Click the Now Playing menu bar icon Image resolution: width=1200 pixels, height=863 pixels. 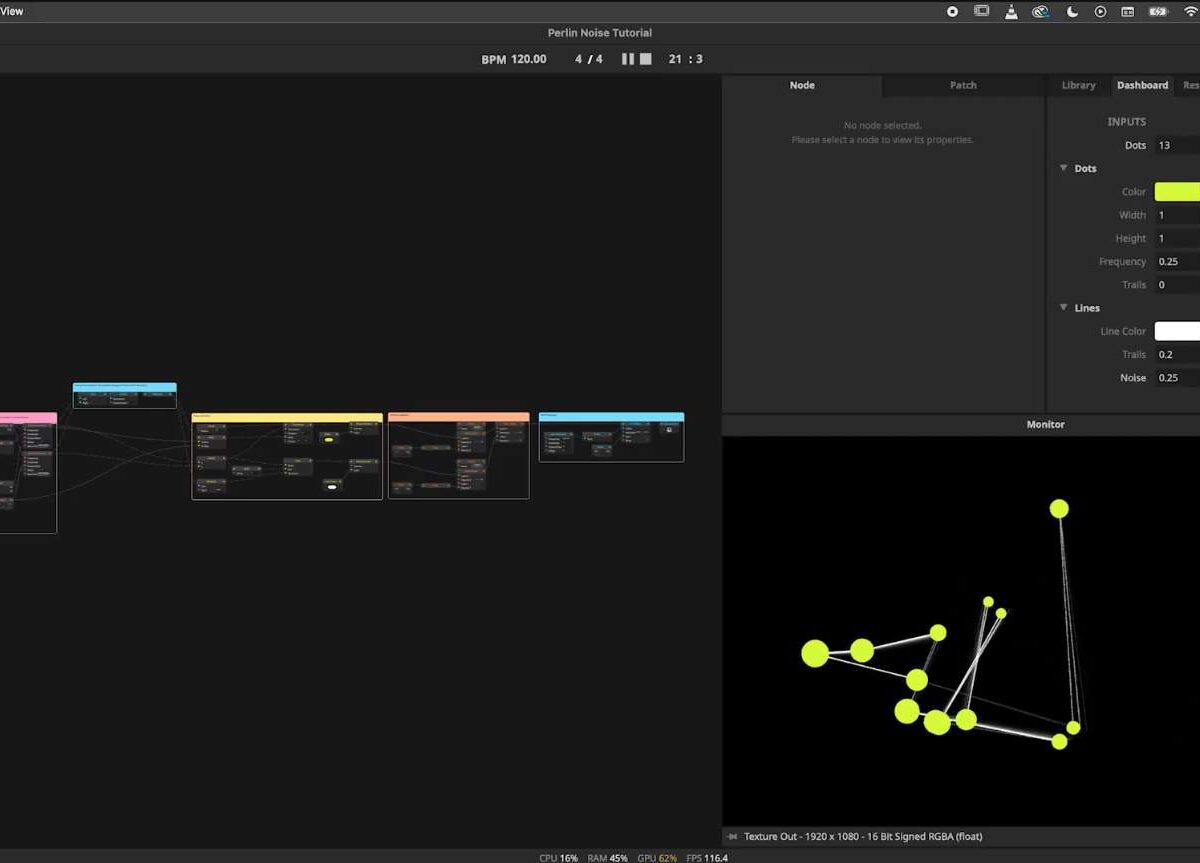click(1100, 12)
